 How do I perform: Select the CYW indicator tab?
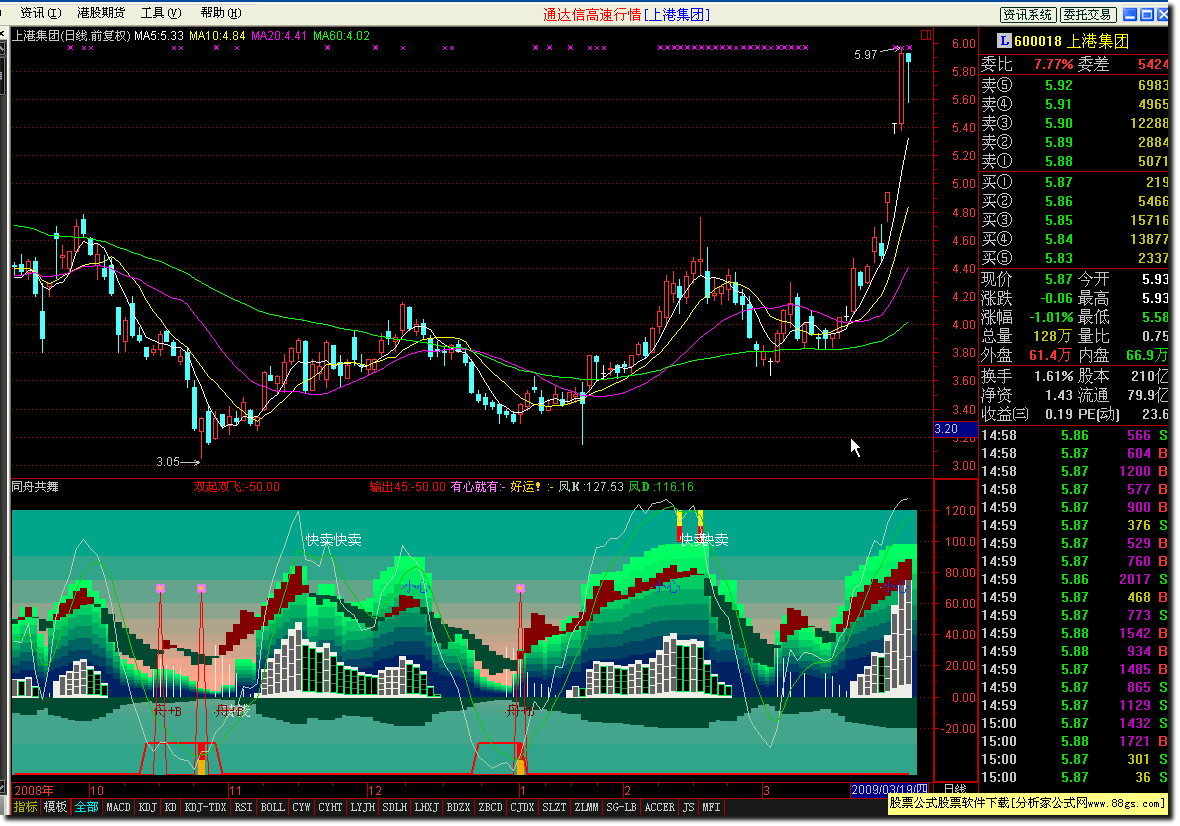tap(302, 807)
